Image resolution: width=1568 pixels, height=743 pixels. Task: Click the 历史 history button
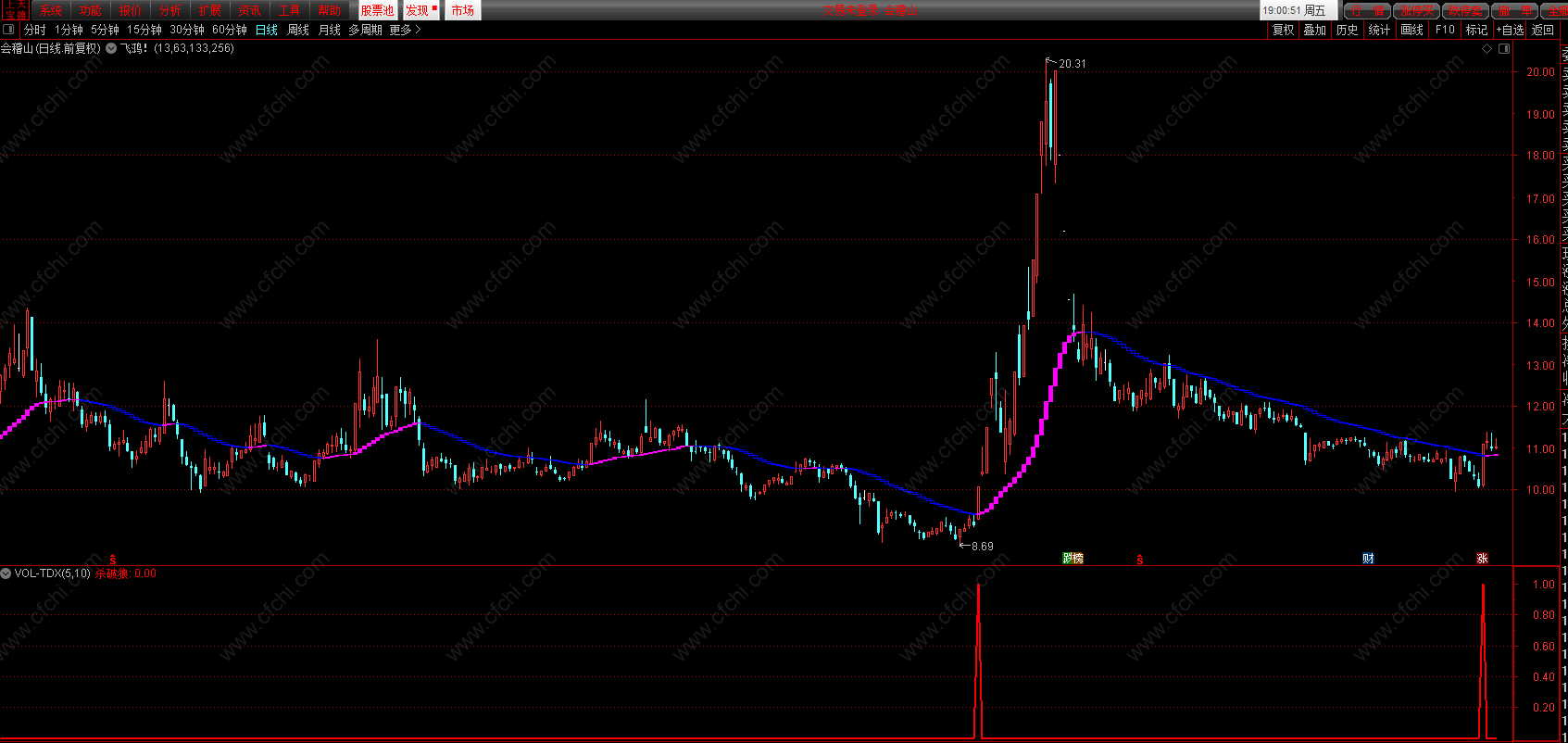(x=1348, y=30)
